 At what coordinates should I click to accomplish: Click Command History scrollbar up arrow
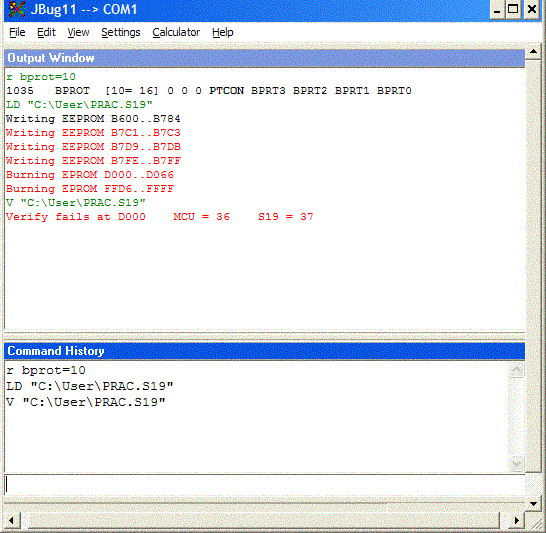coord(516,370)
